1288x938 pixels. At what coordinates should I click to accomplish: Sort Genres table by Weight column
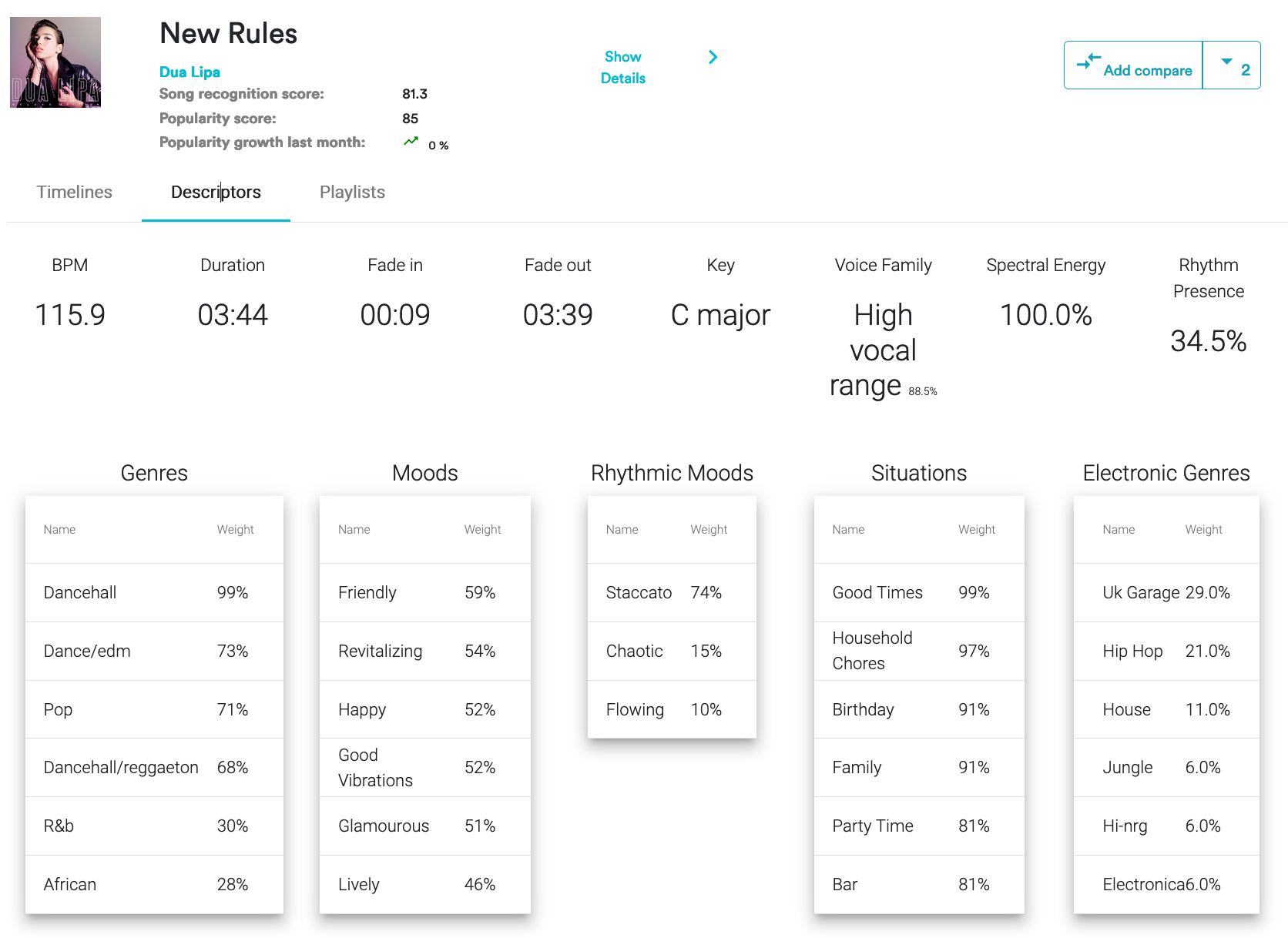pyautogui.click(x=235, y=530)
